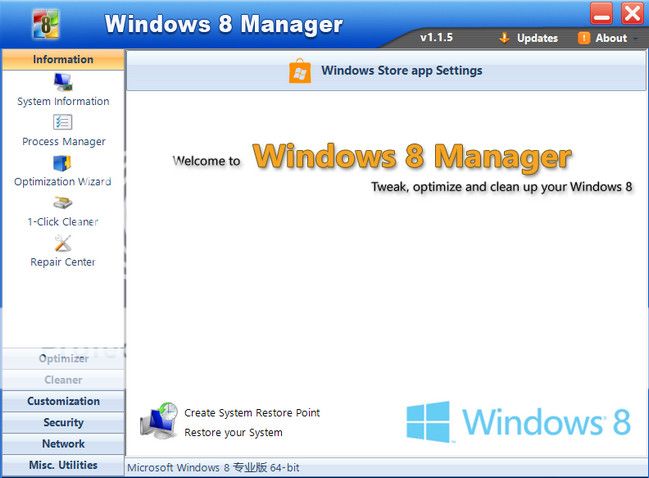Click the Microsoft Windows 8 64-bit status text
This screenshot has width=649, height=478.
point(213,468)
